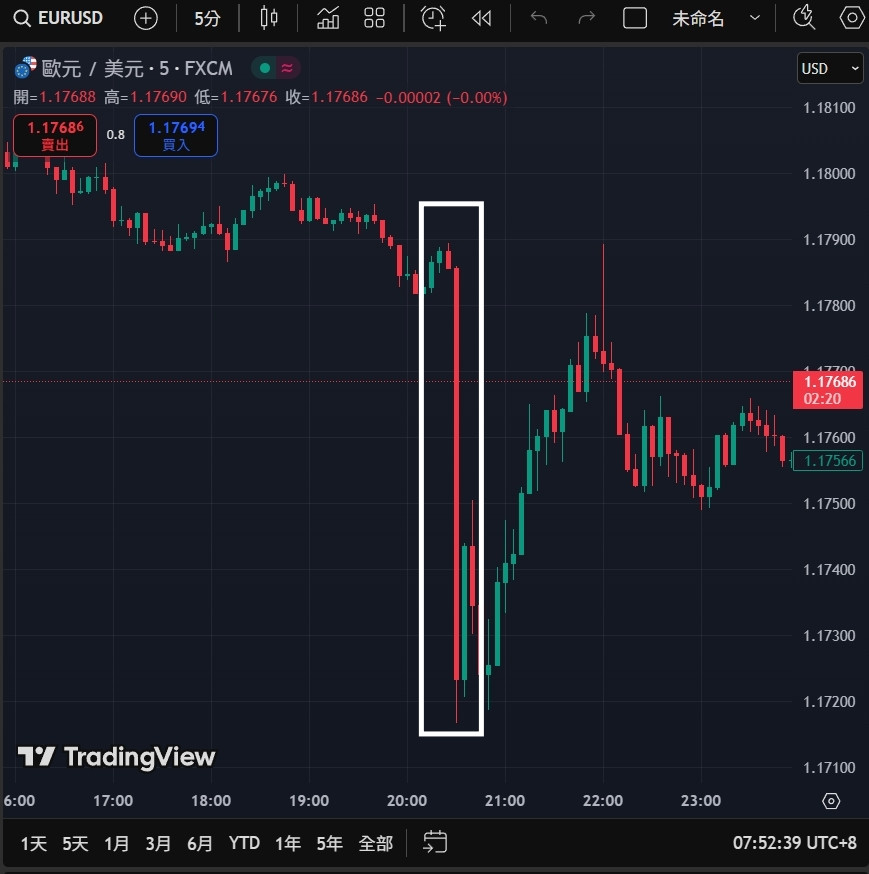Click the 高=1.17690 high value
This screenshot has width=869, height=874.
tap(145, 97)
